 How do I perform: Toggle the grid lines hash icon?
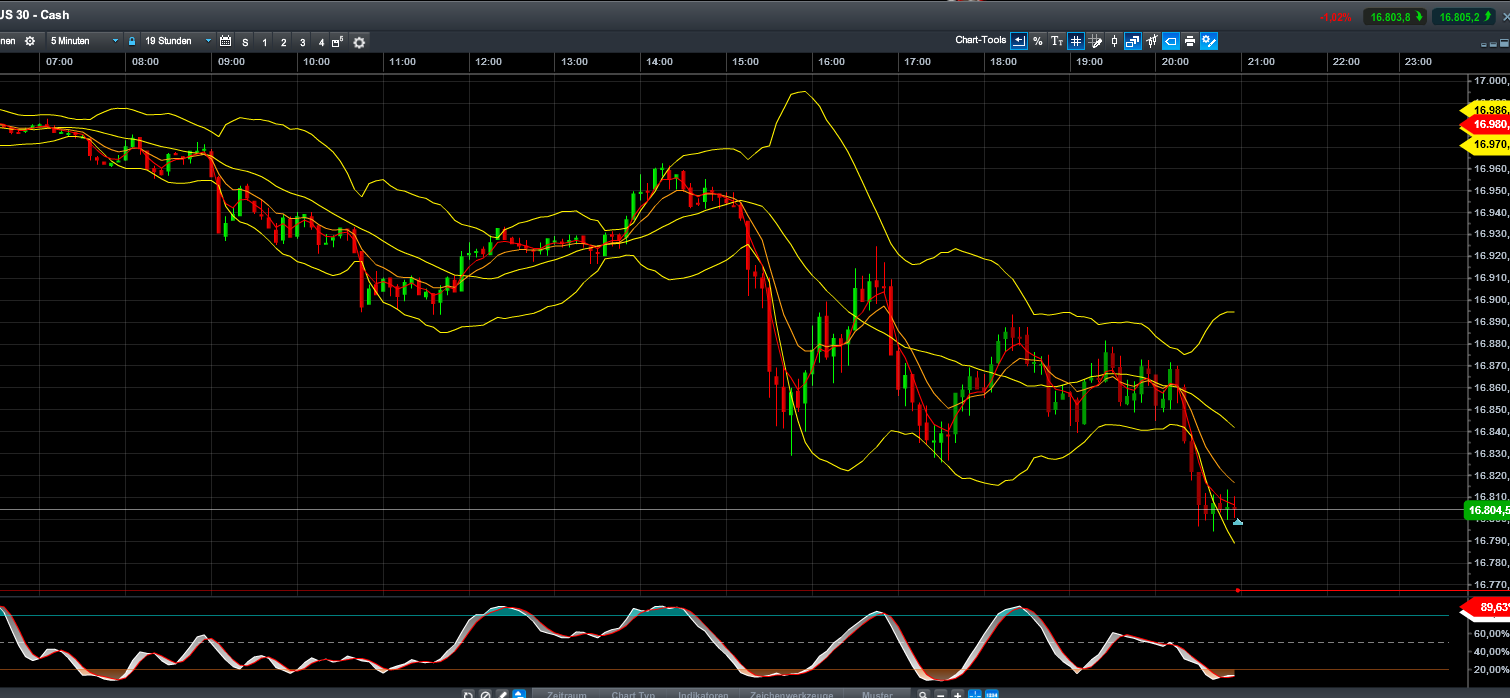click(x=1076, y=41)
